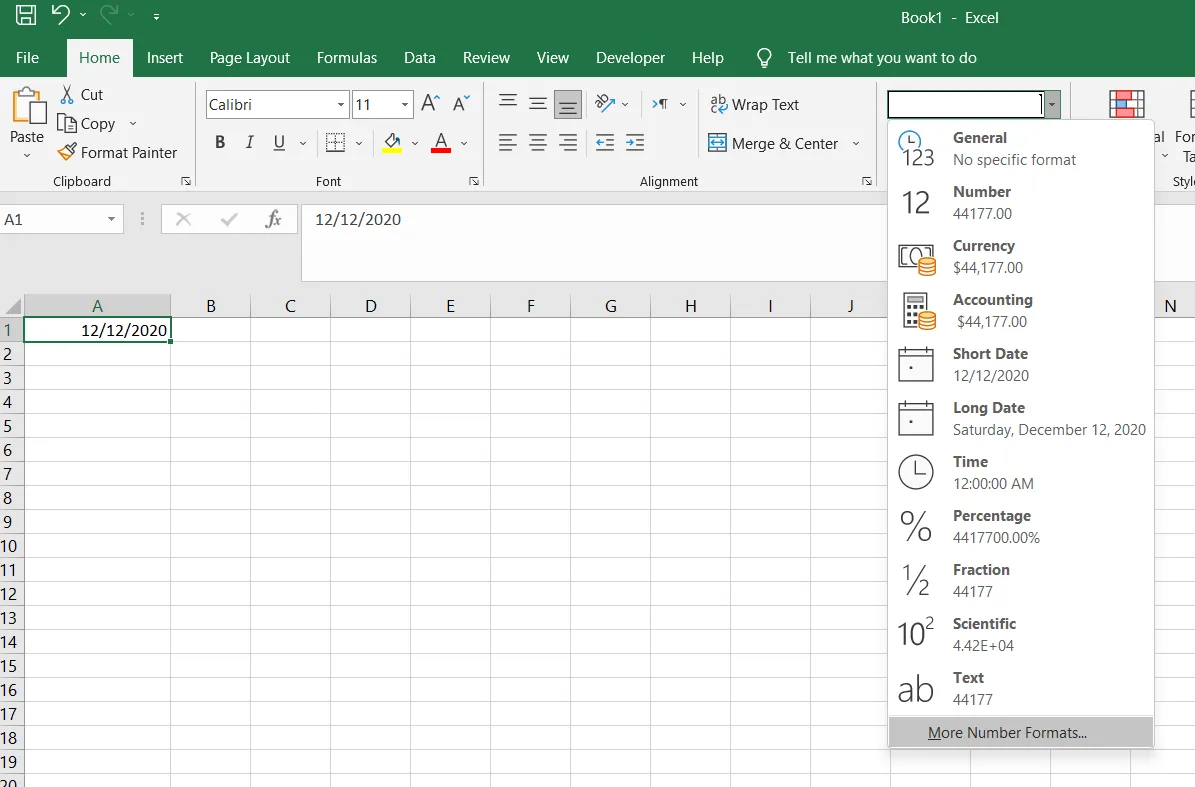
Task: Choose Text format option
Action: 1021,689
